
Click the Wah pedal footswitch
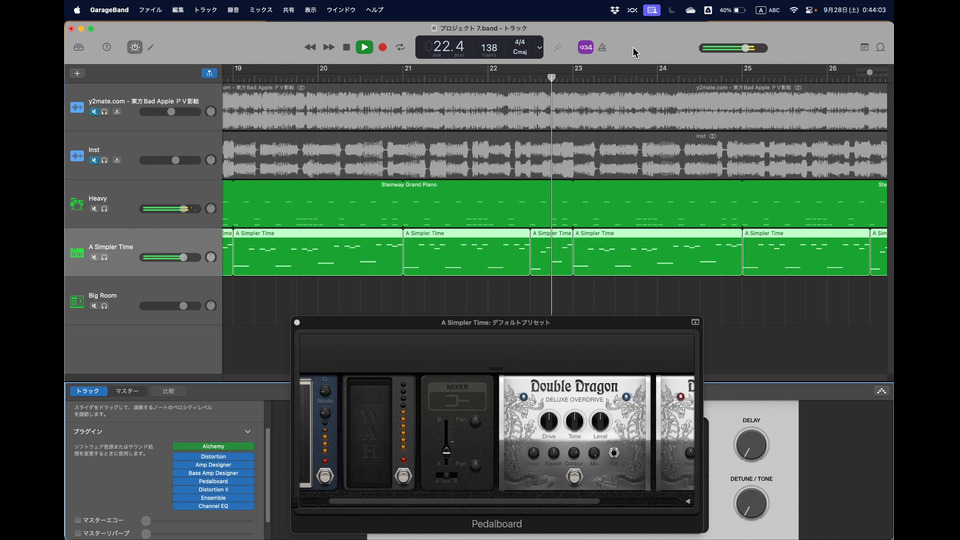click(x=403, y=476)
